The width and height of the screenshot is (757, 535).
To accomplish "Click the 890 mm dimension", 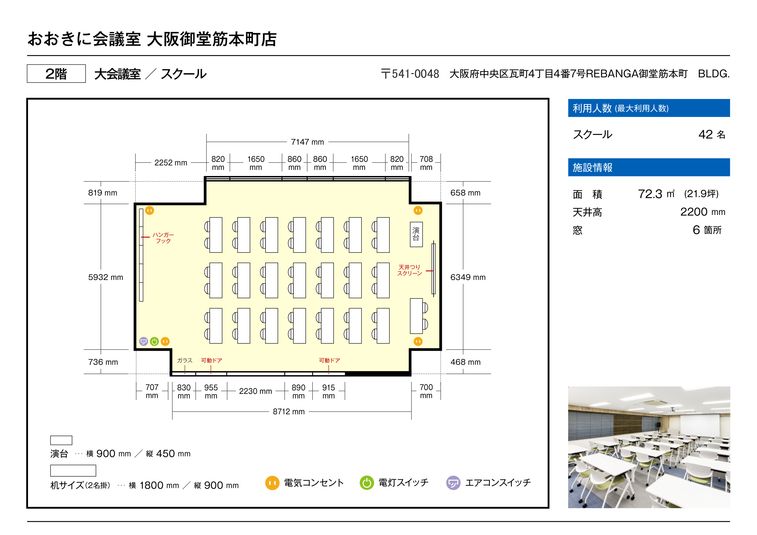I will click(x=298, y=391).
